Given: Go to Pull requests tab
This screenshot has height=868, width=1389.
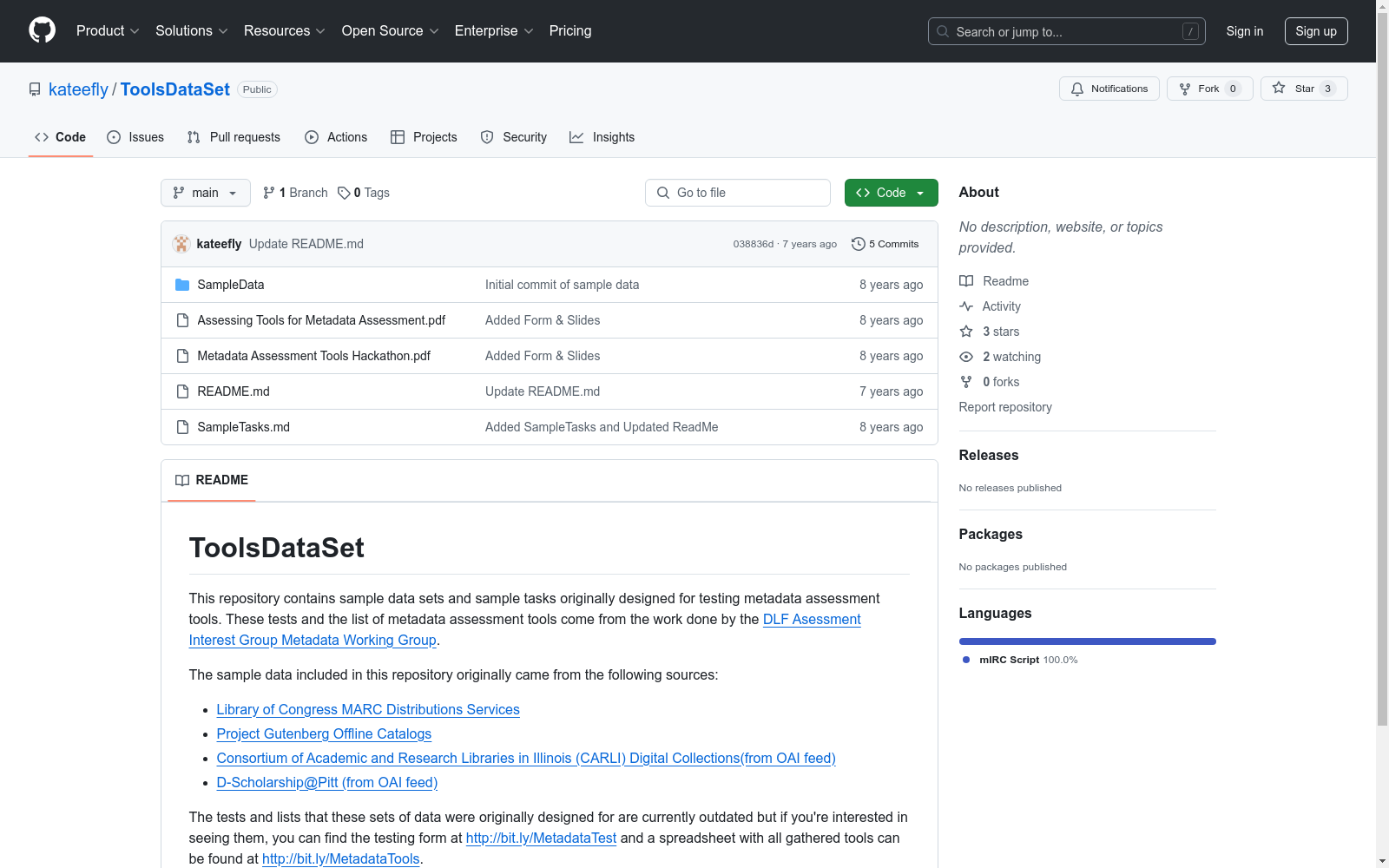Looking at the screenshot, I should point(234,137).
